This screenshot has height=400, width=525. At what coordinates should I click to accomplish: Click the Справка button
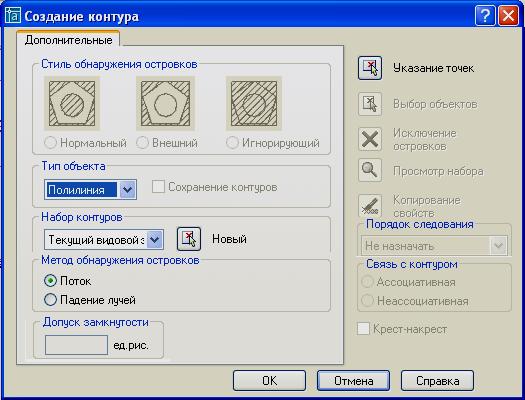coord(437,381)
